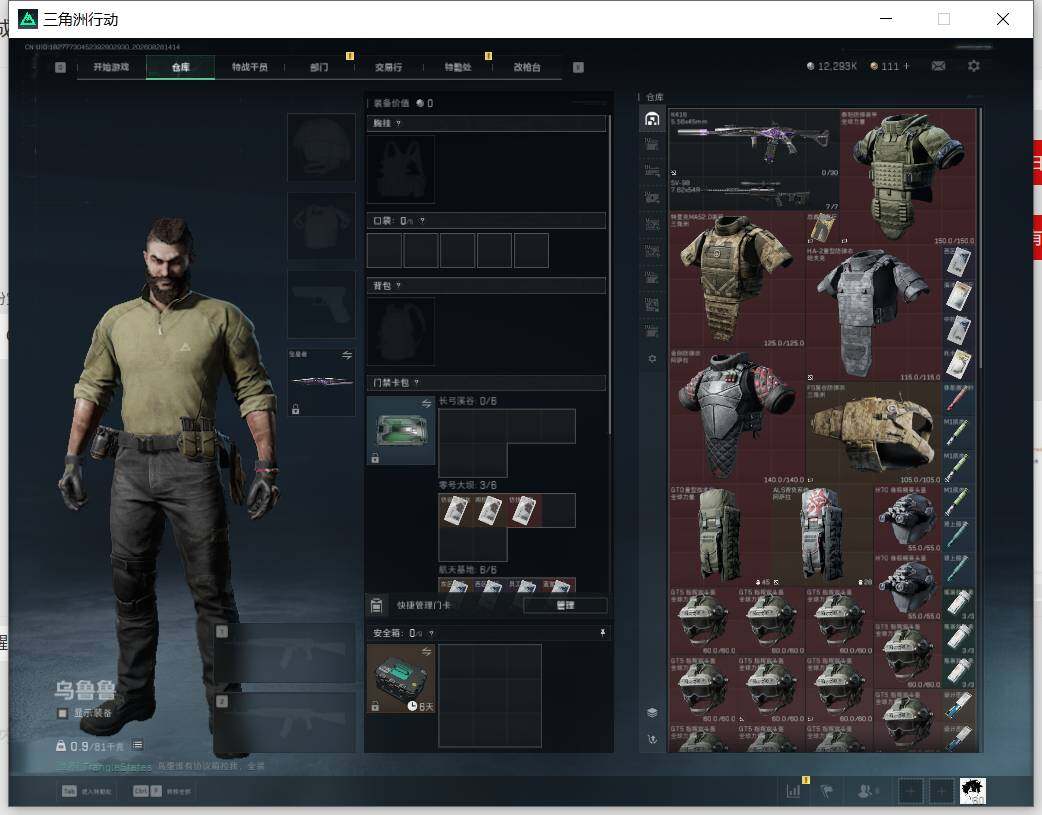The height and width of the screenshot is (815, 1042).
Task: Click swap arrows on keycard case
Action: pos(426,404)
